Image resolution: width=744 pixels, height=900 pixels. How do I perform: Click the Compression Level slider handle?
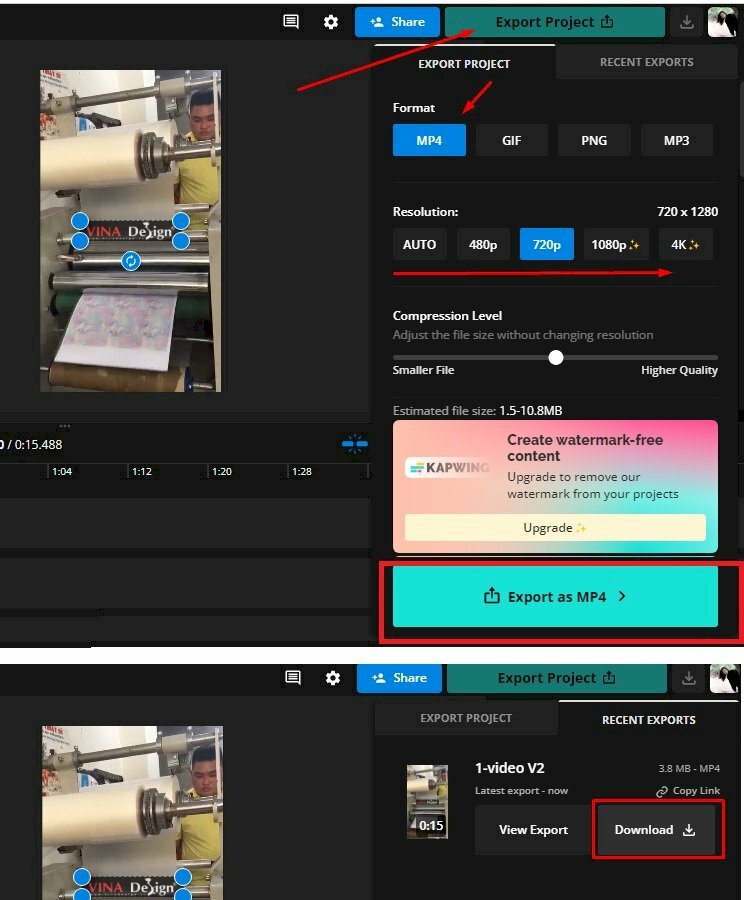tap(556, 358)
